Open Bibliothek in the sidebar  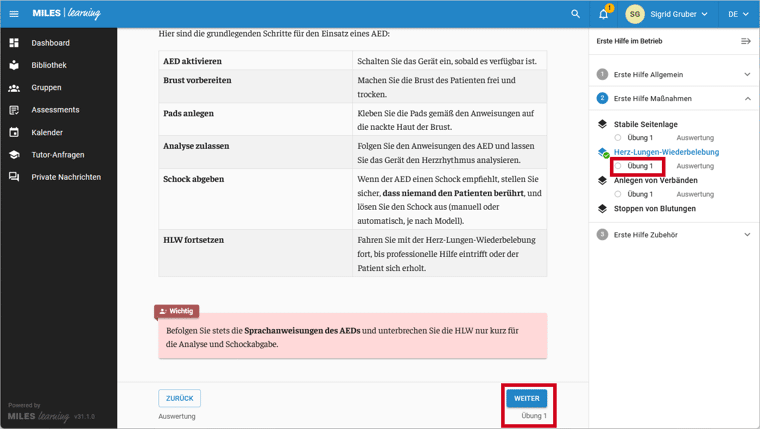(48, 65)
